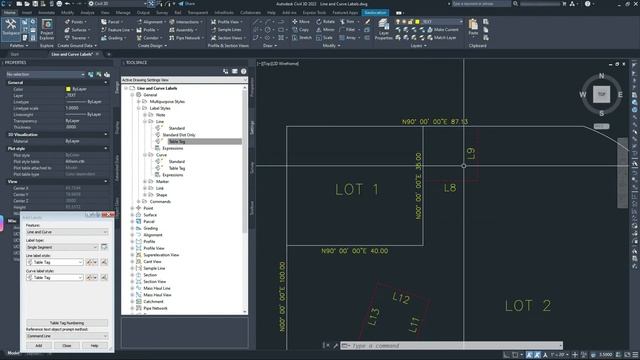
Task: Click the Sample Lines tool
Action: tap(226, 30)
